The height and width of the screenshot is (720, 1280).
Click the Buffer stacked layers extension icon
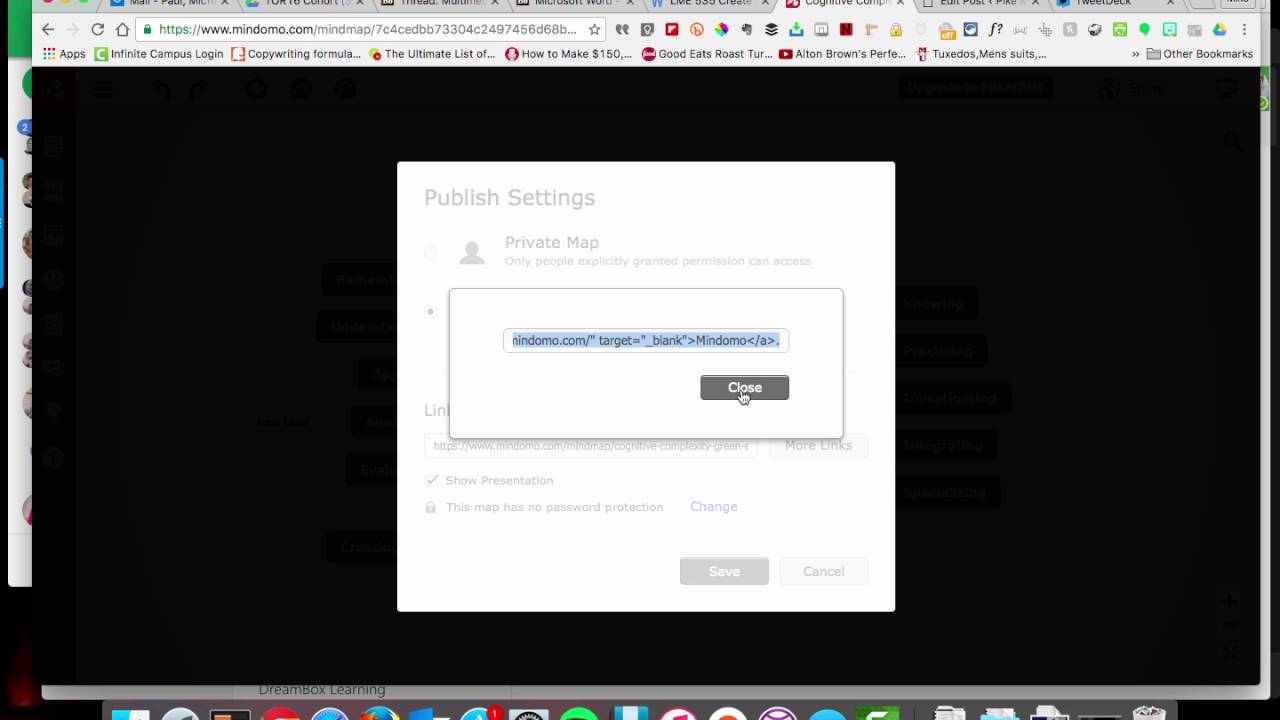tap(771, 30)
